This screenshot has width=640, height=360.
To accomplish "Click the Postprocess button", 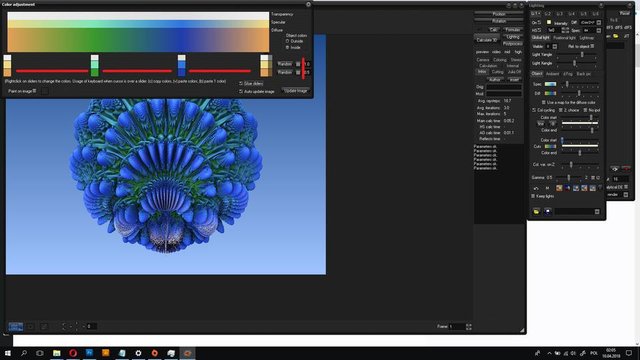I will (x=513, y=43).
